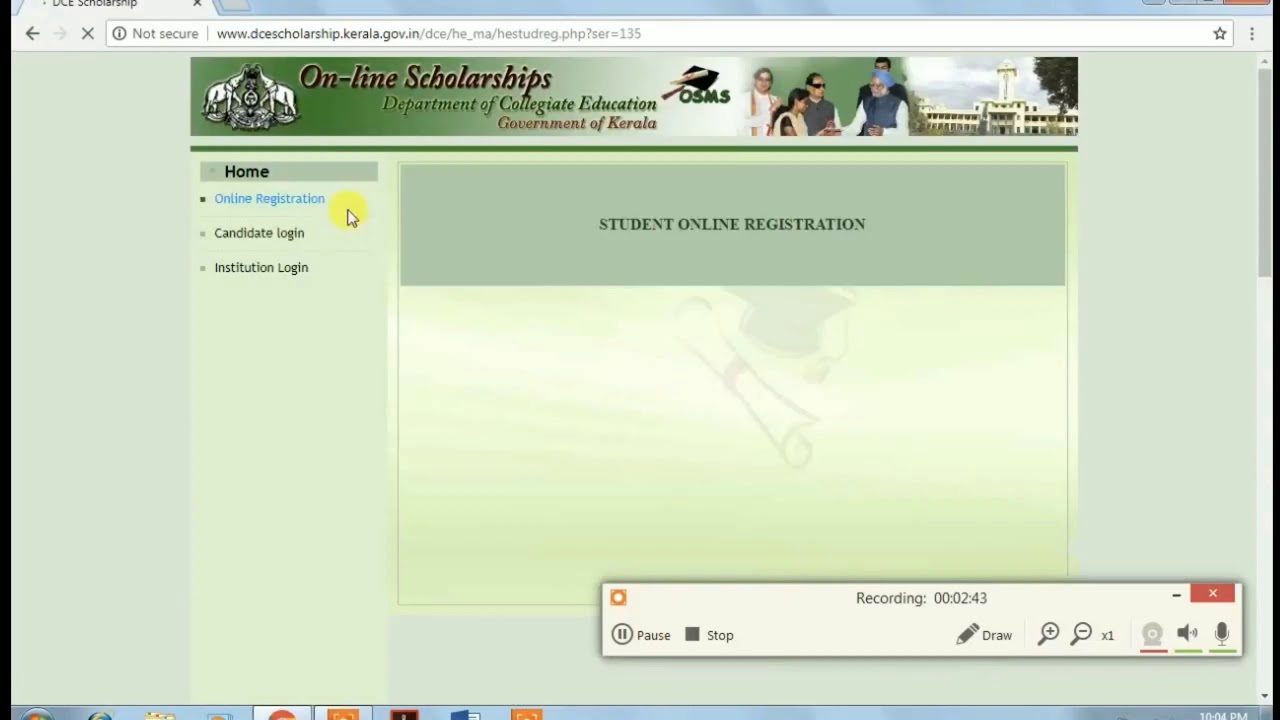The image size is (1280, 720).
Task: Pause the screen recording
Action: click(641, 635)
